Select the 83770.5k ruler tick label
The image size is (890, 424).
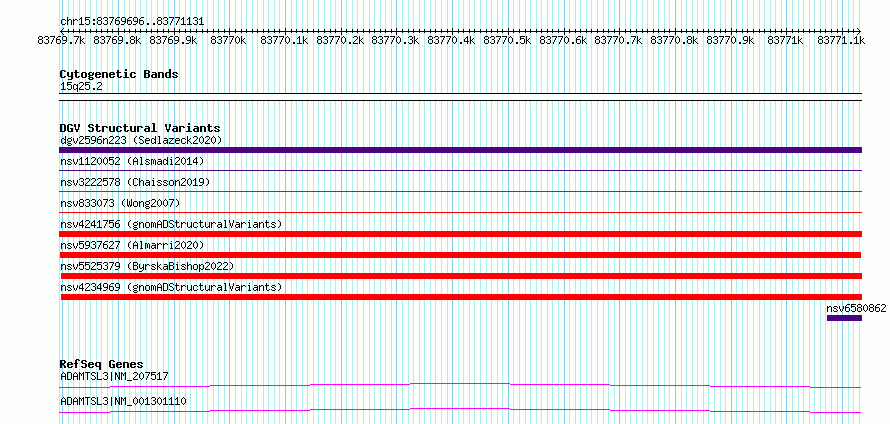507,40
